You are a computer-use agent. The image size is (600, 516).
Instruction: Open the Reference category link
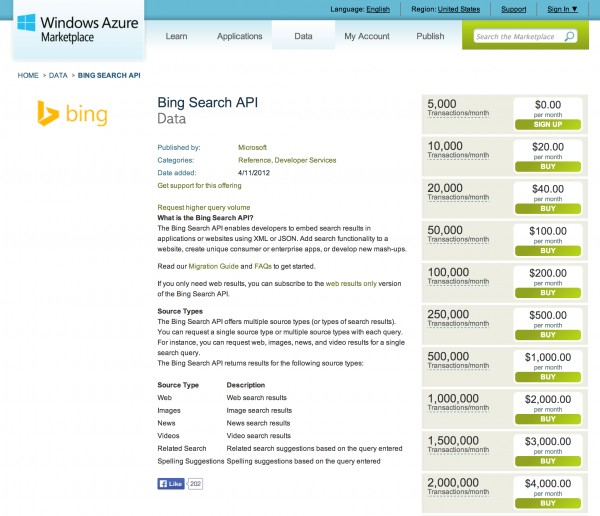pyautogui.click(x=254, y=160)
